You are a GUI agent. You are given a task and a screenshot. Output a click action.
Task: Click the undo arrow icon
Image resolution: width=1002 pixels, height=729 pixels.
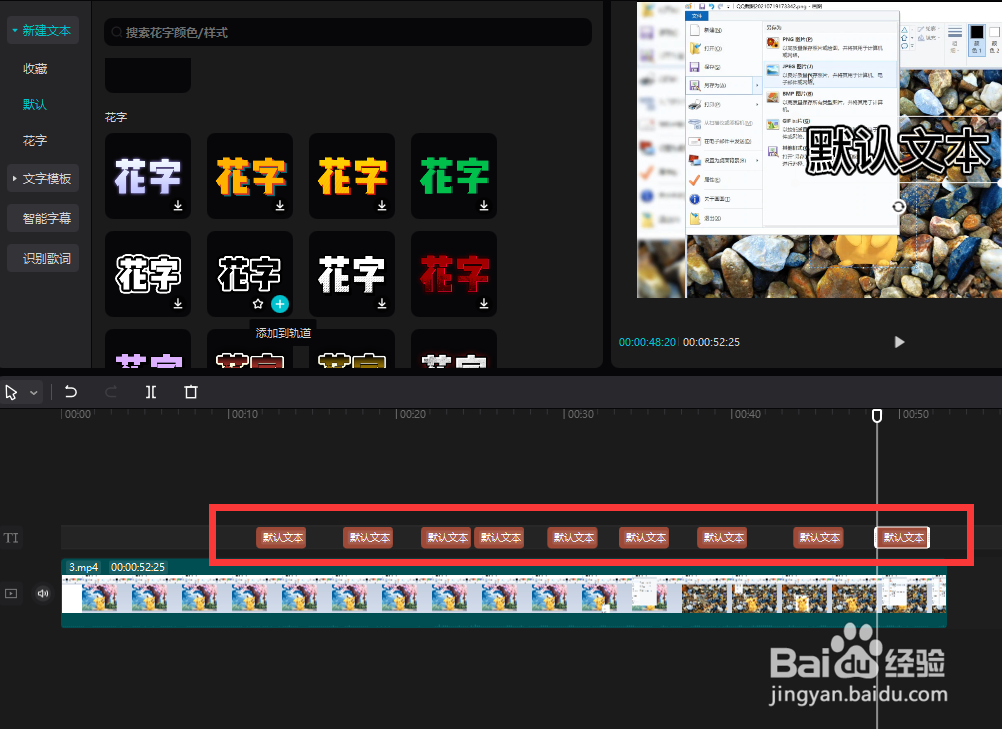click(x=71, y=392)
